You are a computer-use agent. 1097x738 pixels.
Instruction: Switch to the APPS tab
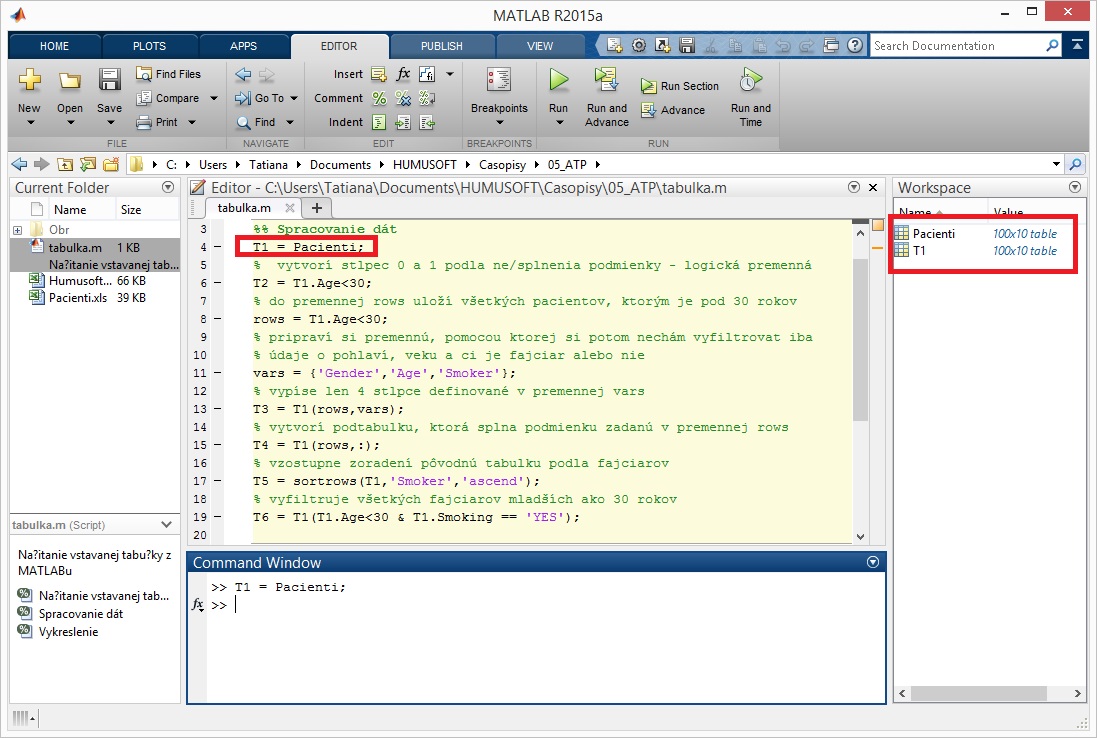point(243,46)
